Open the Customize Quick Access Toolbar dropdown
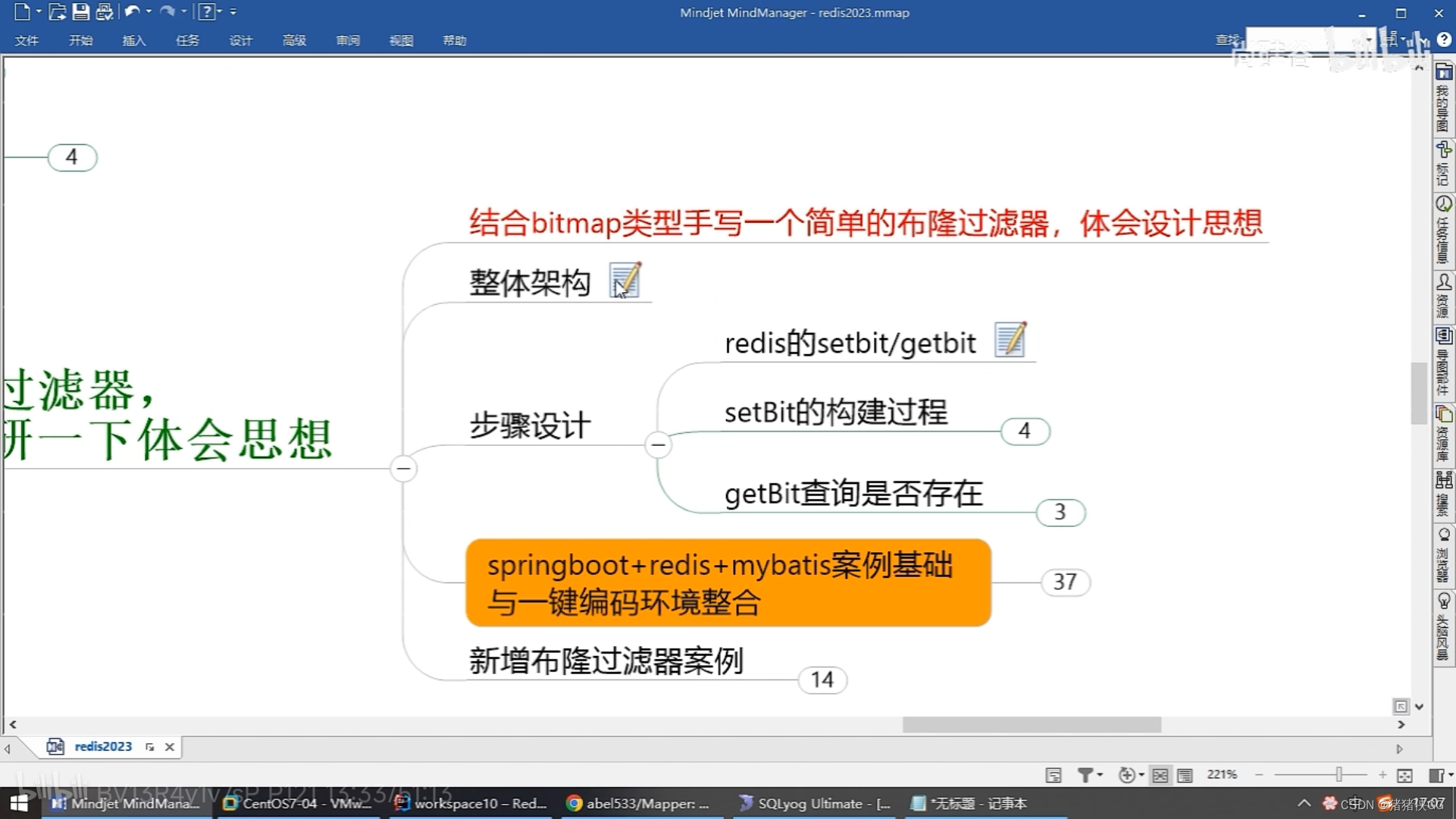 [233, 12]
